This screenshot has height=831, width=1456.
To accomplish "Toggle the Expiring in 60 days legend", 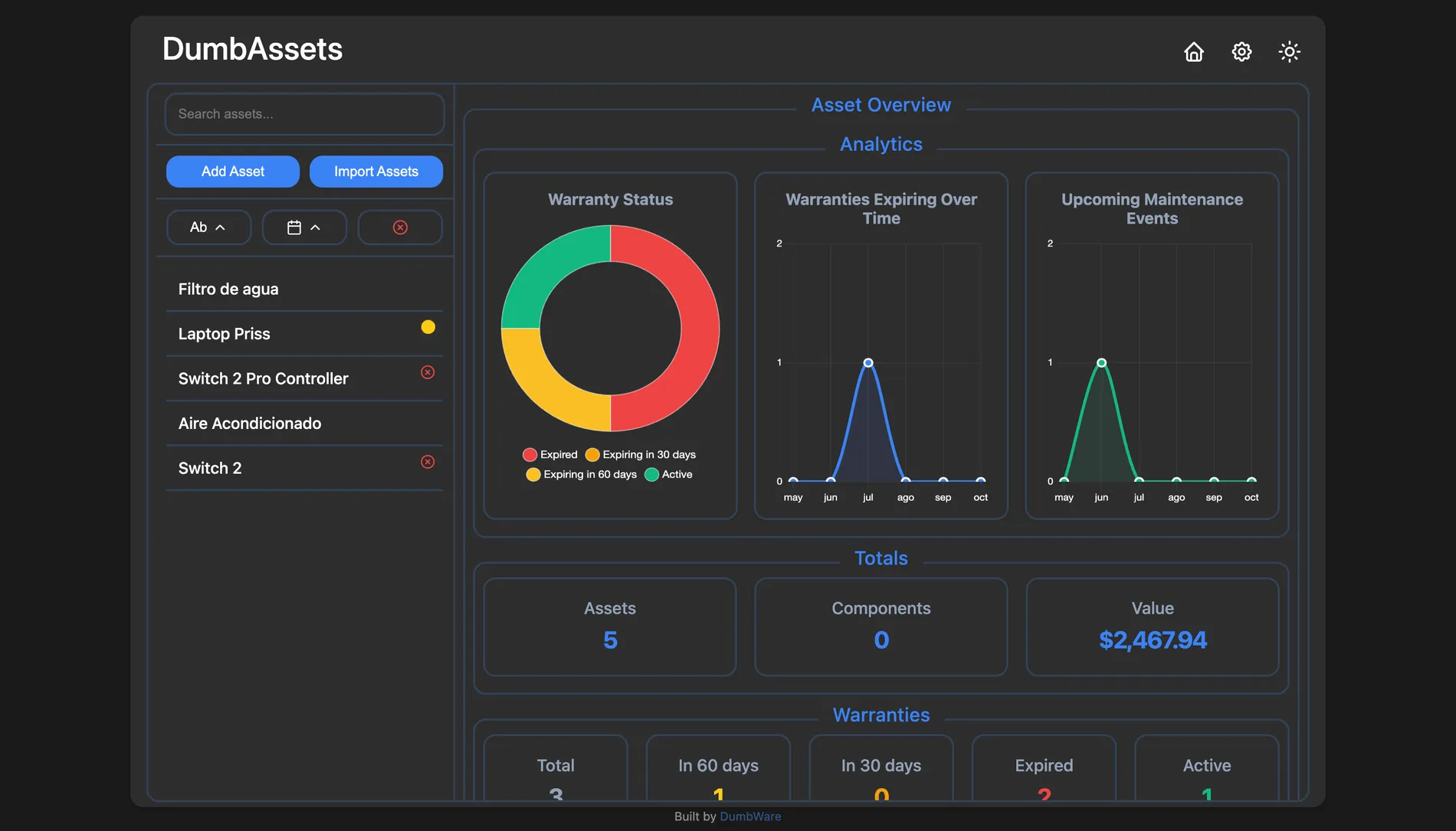I will click(x=582, y=475).
